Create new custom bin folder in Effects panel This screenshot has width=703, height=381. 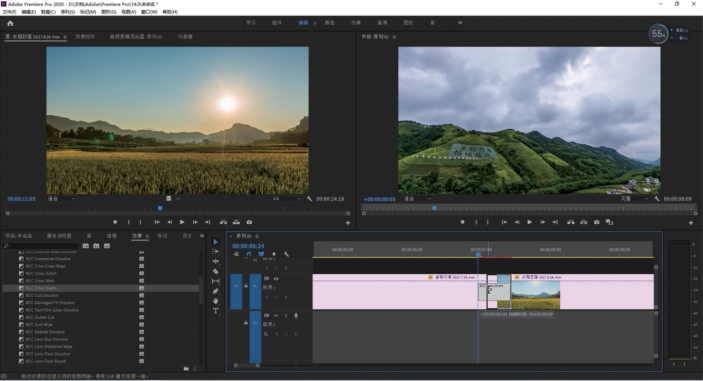pyautogui.click(x=186, y=368)
